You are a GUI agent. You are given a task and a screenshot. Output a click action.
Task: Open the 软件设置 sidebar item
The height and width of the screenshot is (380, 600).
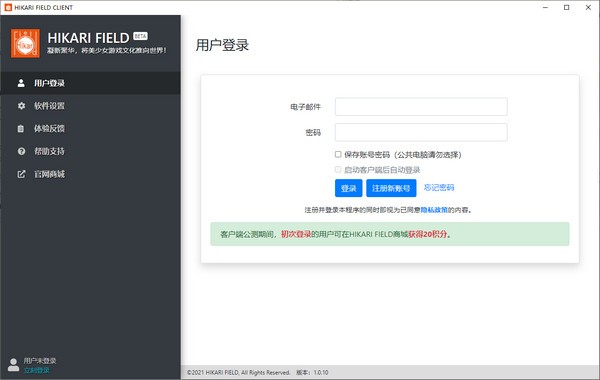pos(90,106)
